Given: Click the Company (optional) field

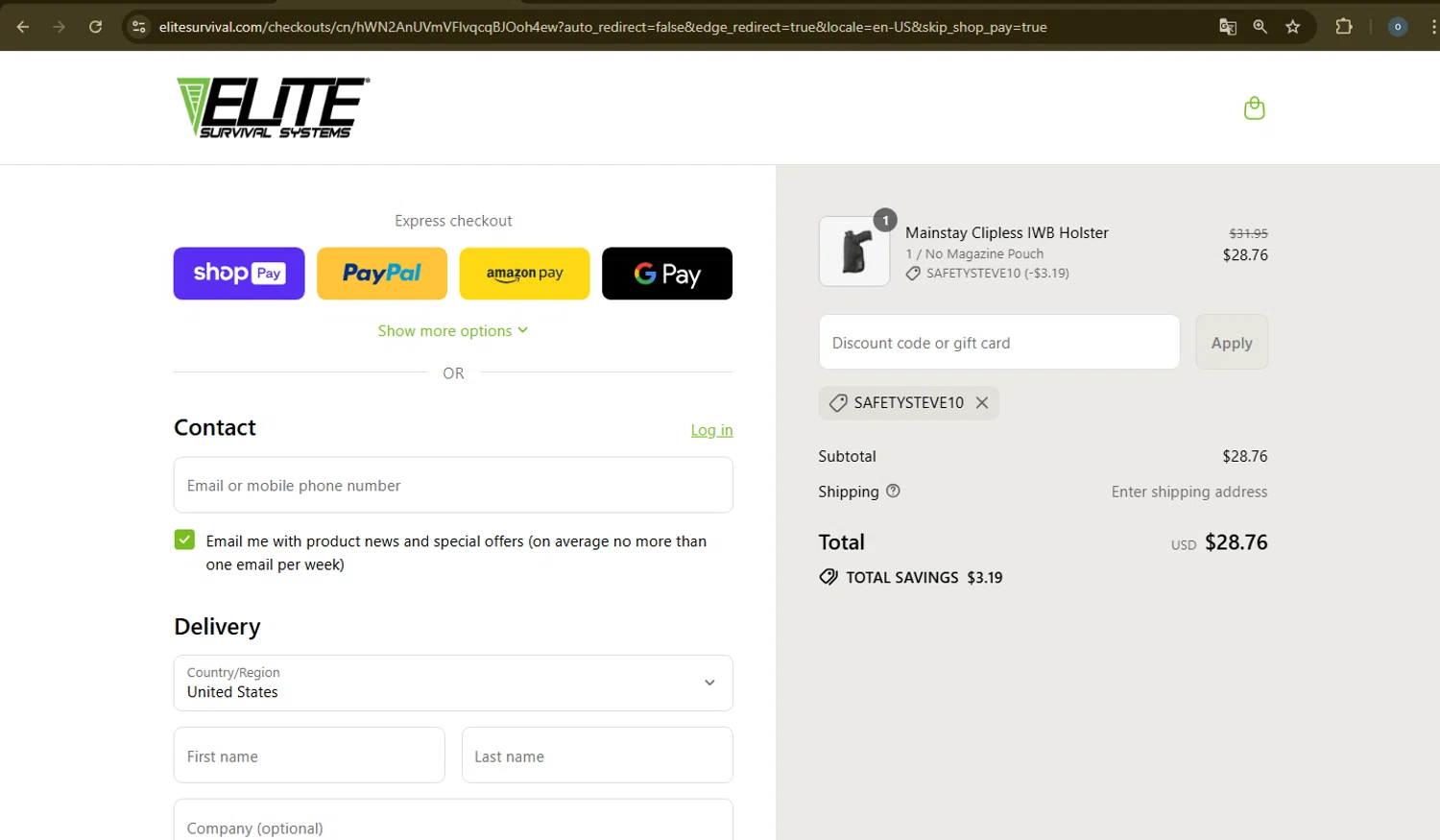Looking at the screenshot, I should pyautogui.click(x=453, y=820).
